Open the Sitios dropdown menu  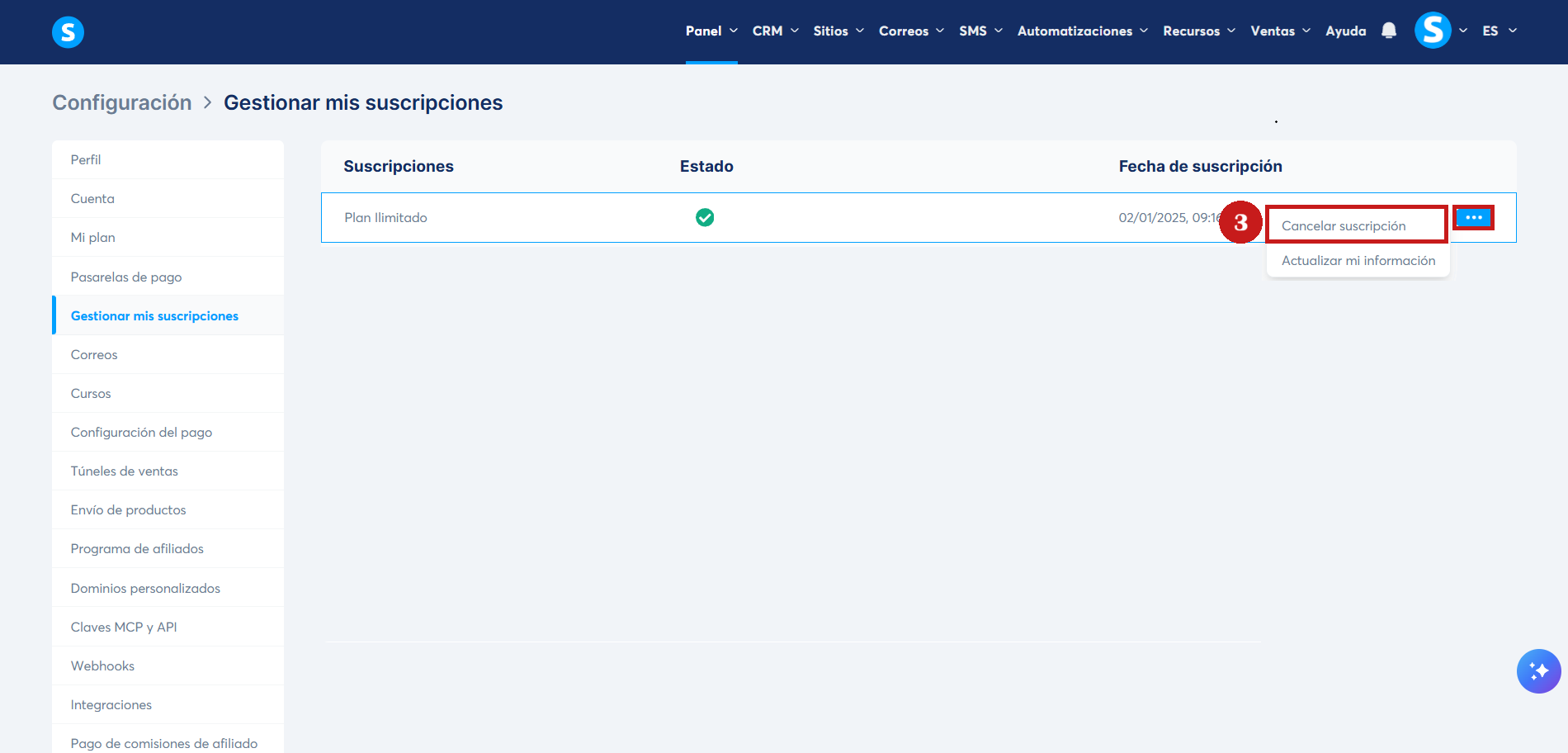pyautogui.click(x=838, y=31)
